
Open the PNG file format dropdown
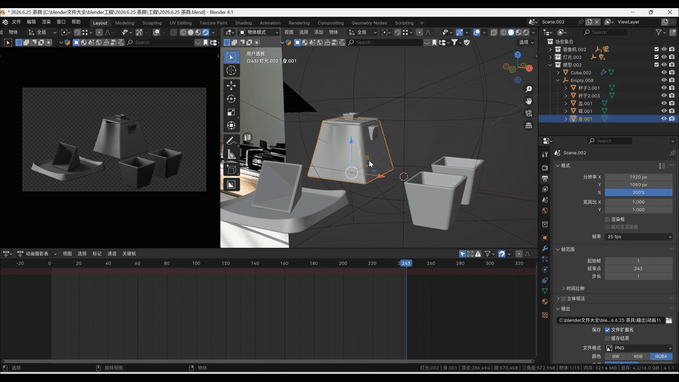639,348
